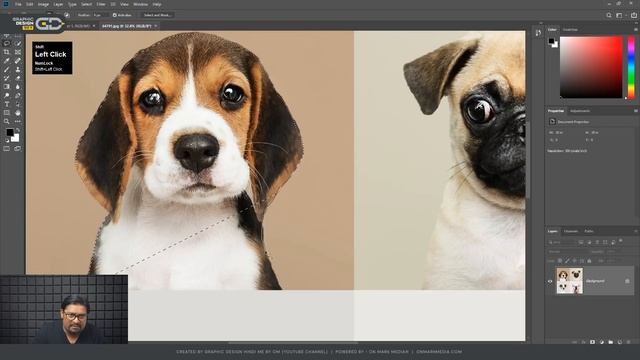
Task: Select the Quick Selection tool
Action: pyautogui.click(x=18, y=43)
